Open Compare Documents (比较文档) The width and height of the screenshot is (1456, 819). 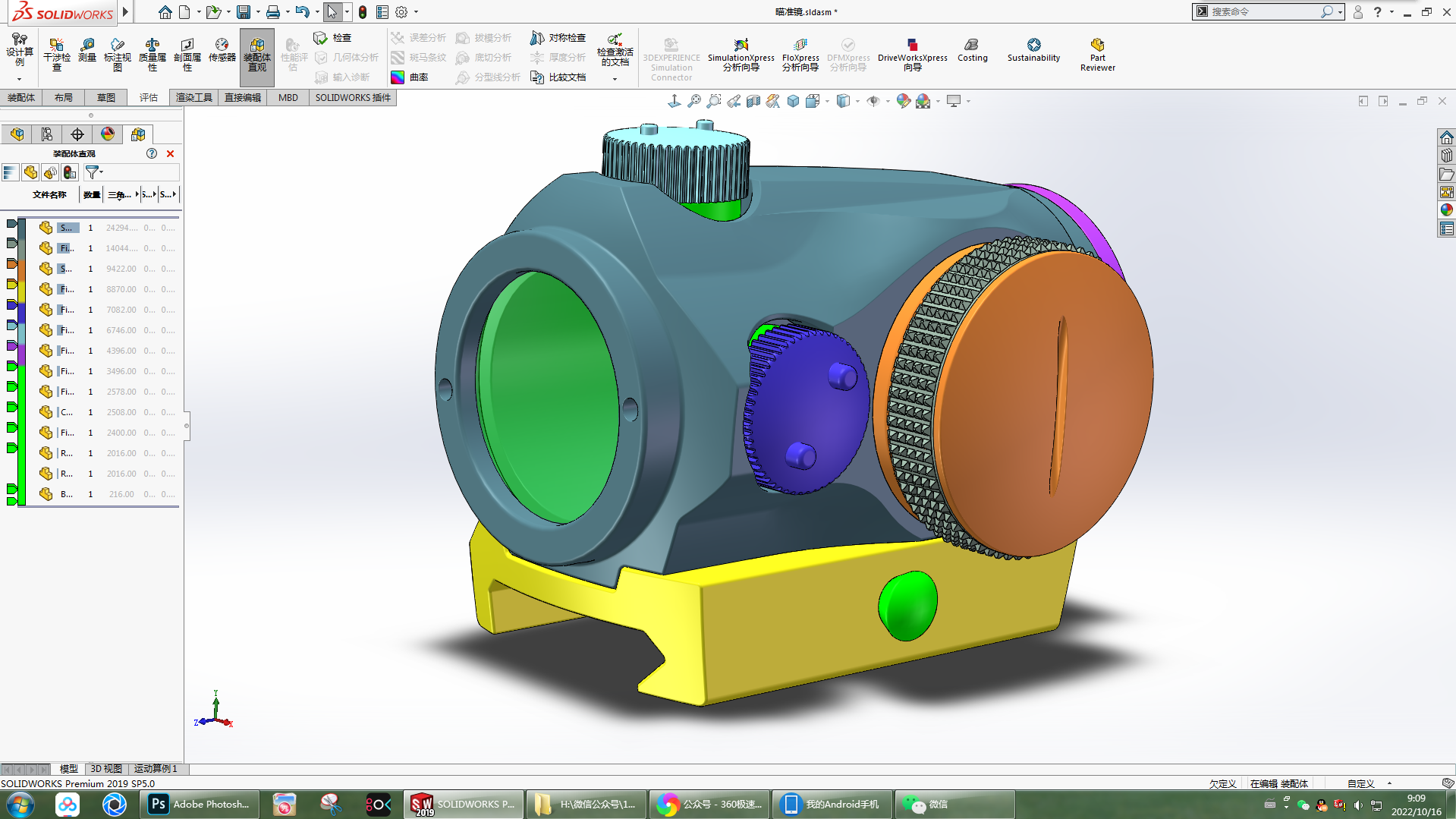(x=558, y=77)
